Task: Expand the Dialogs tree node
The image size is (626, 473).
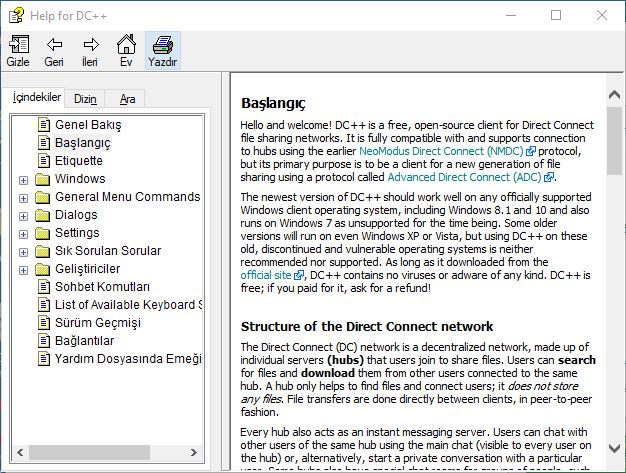Action: click(24, 216)
